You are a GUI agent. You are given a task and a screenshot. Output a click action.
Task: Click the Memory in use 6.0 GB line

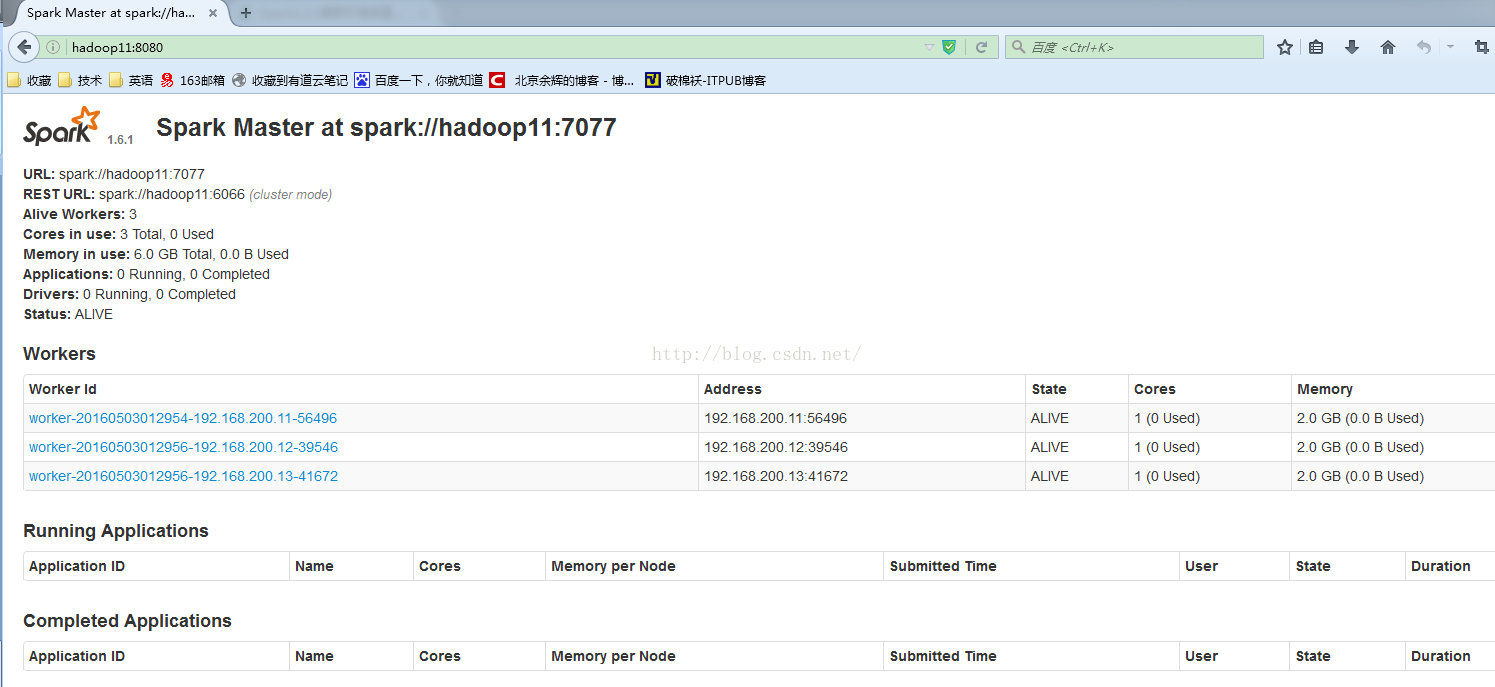coord(156,254)
